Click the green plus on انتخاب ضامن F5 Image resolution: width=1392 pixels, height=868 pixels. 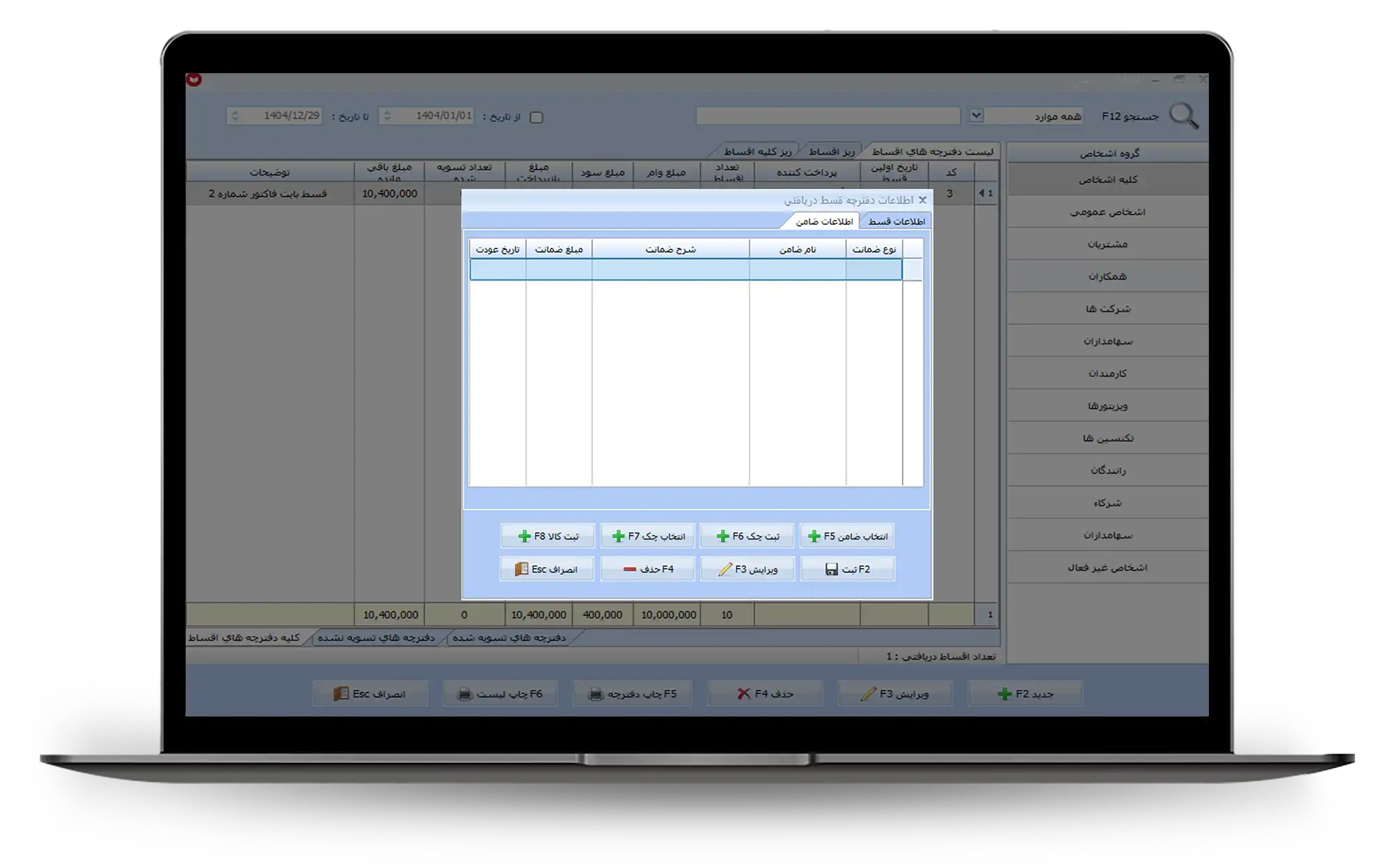pyautogui.click(x=814, y=536)
